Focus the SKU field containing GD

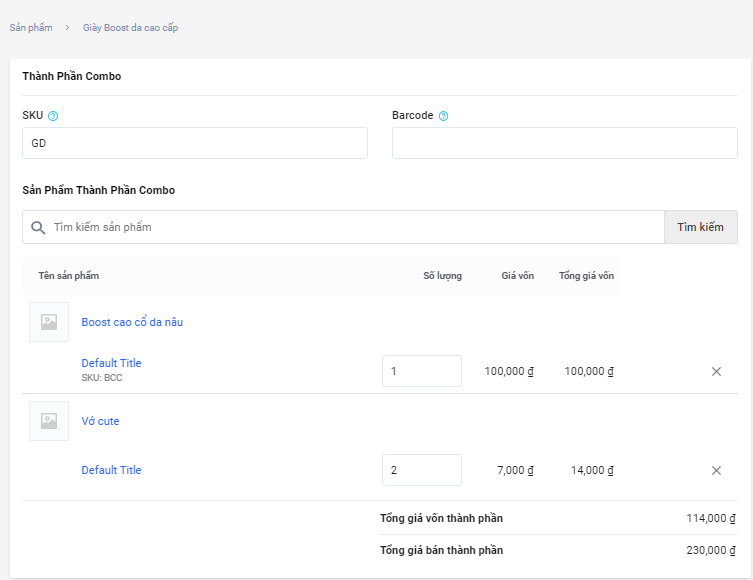[x=195, y=143]
